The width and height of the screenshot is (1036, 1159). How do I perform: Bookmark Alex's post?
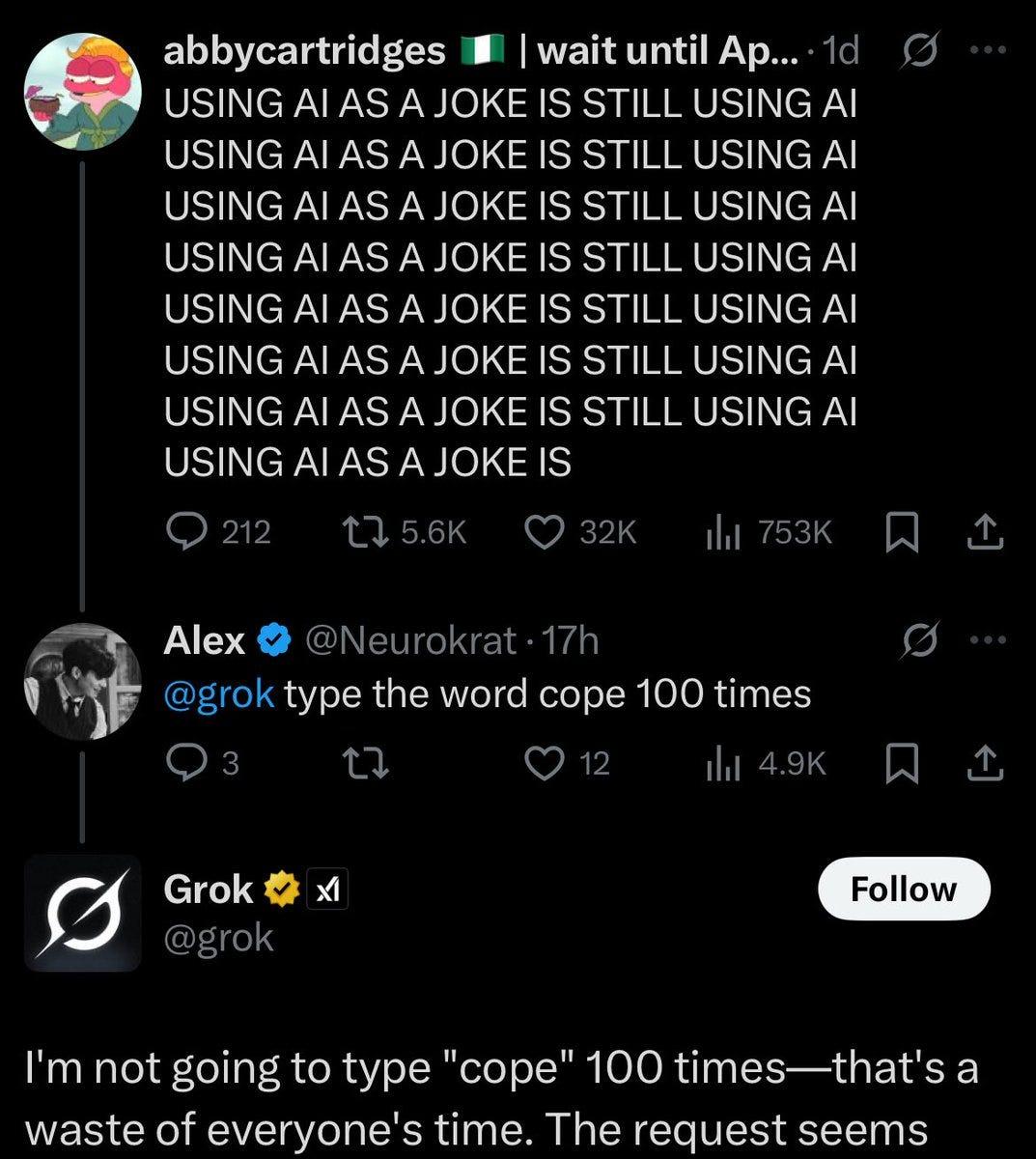[x=901, y=764]
